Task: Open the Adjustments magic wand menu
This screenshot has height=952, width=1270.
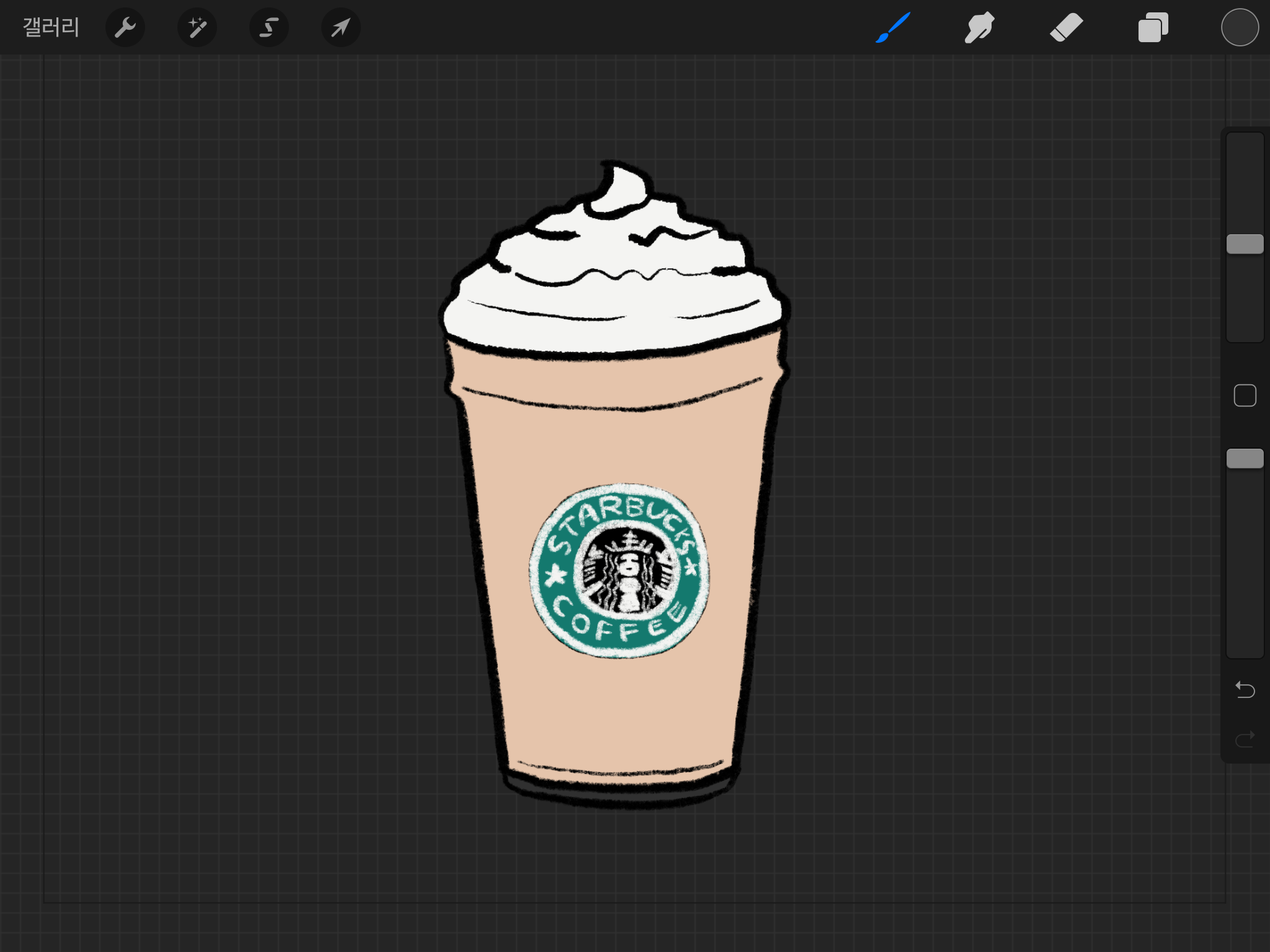Action: (197, 27)
